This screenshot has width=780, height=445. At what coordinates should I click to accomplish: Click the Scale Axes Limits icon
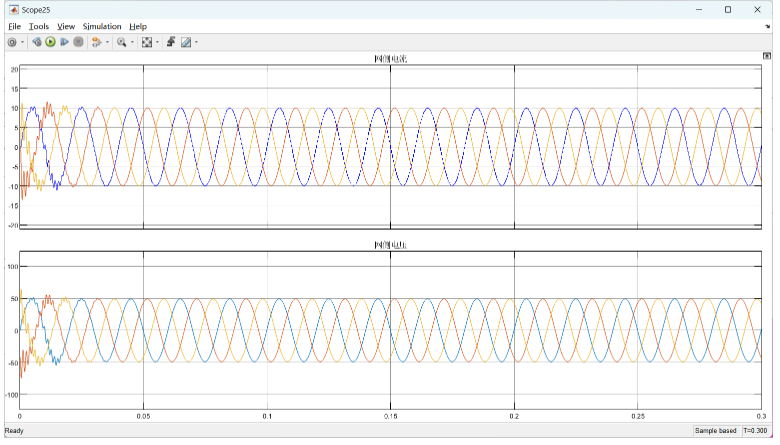(147, 43)
